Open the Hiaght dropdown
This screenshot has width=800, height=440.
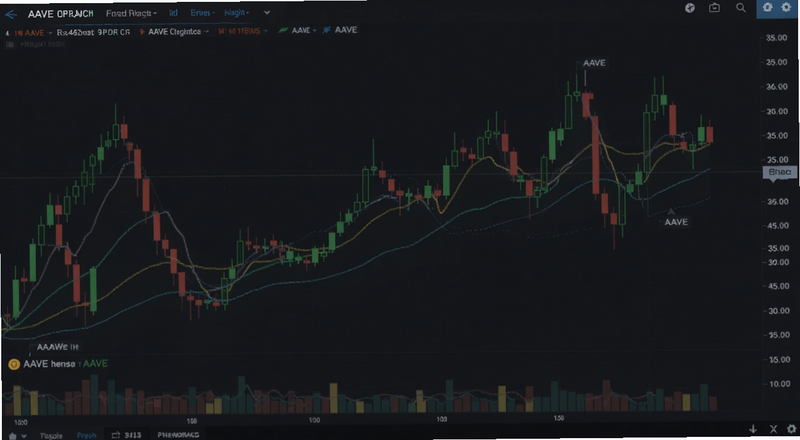pos(237,13)
